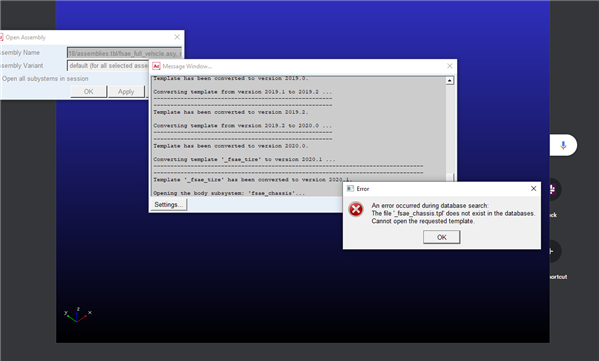Click OK in the Error dialog
Screen dimensions: 599x361
441,237
